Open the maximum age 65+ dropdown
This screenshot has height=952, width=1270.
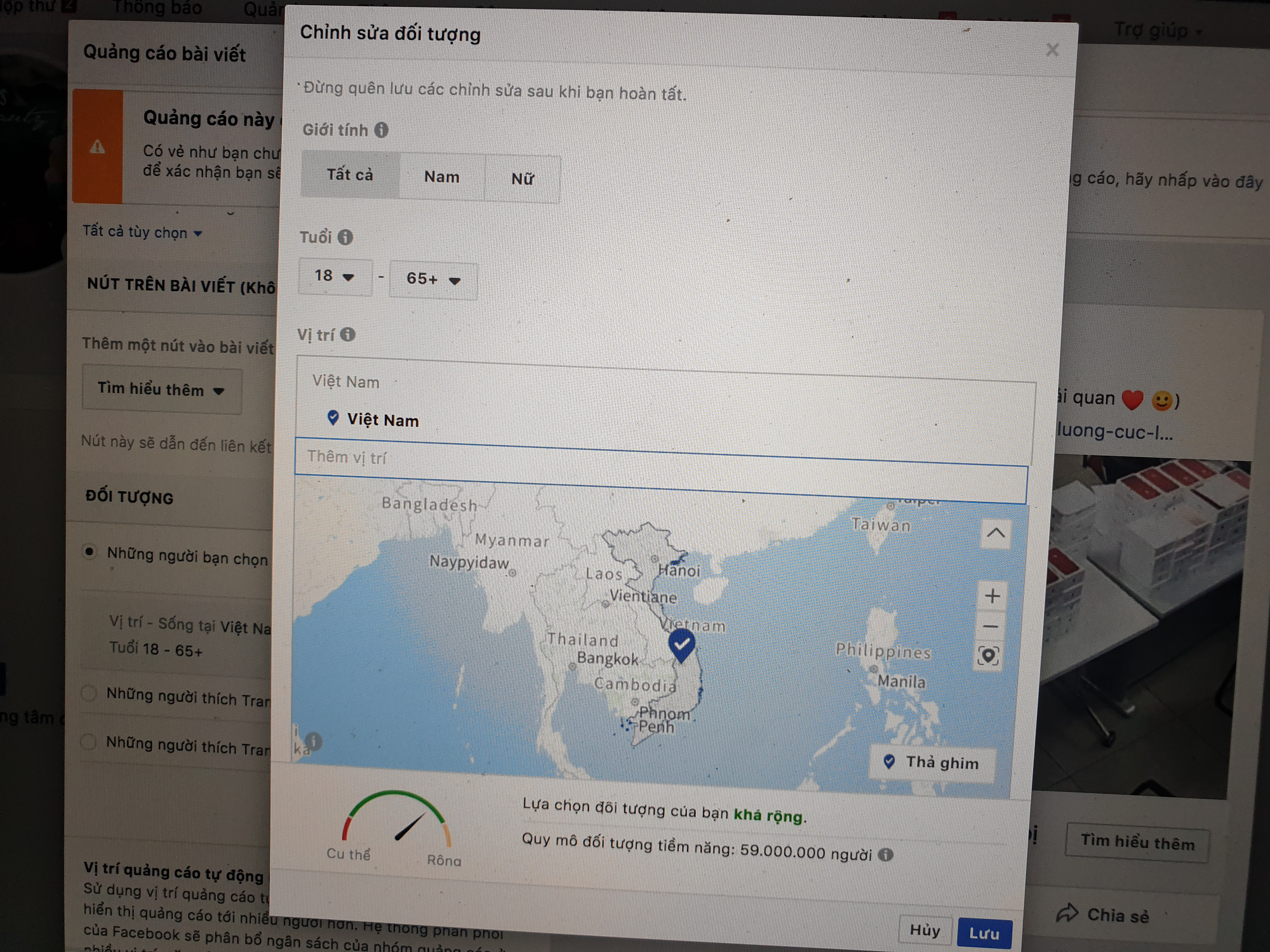432,279
